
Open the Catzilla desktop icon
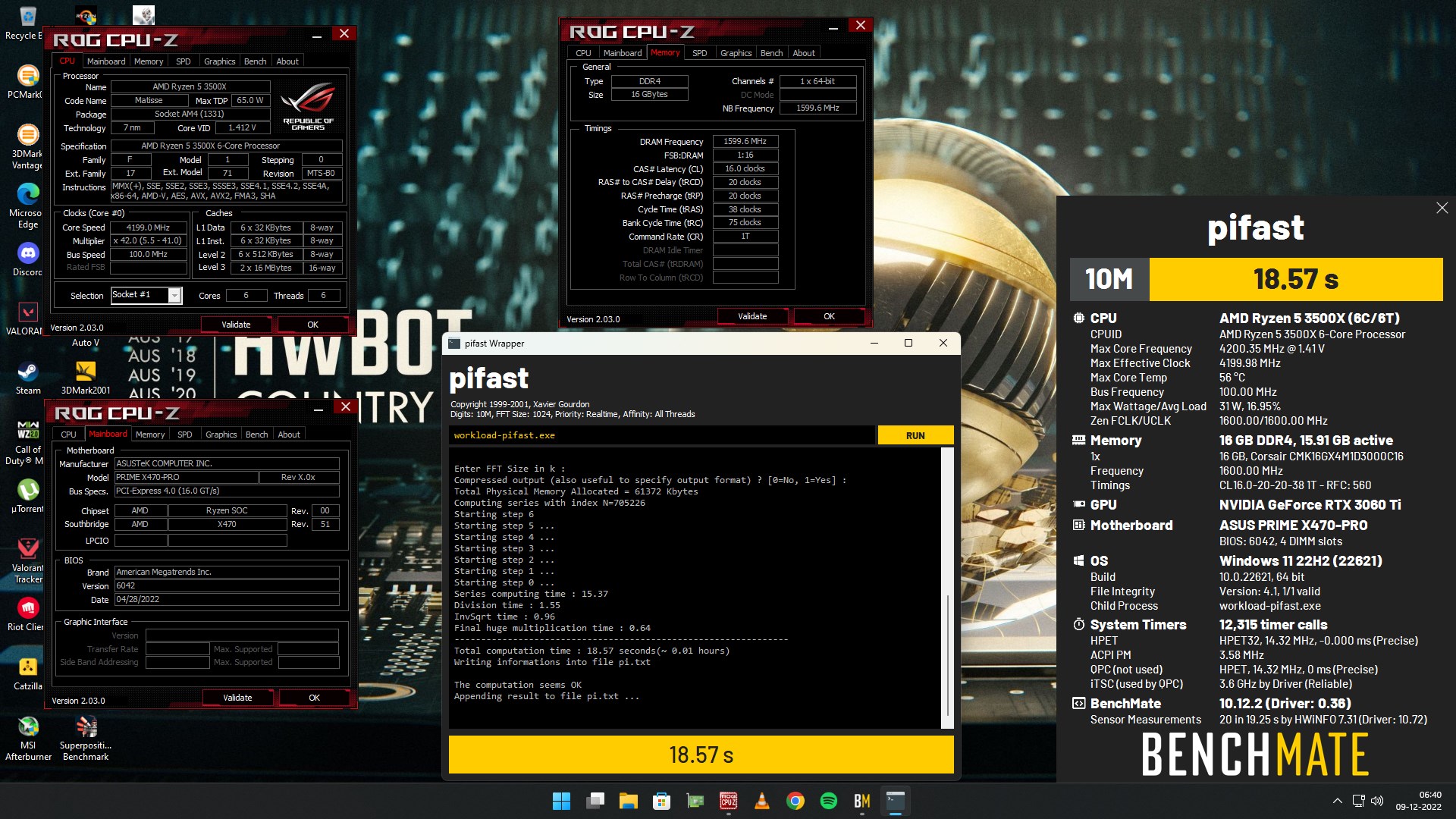(27, 673)
